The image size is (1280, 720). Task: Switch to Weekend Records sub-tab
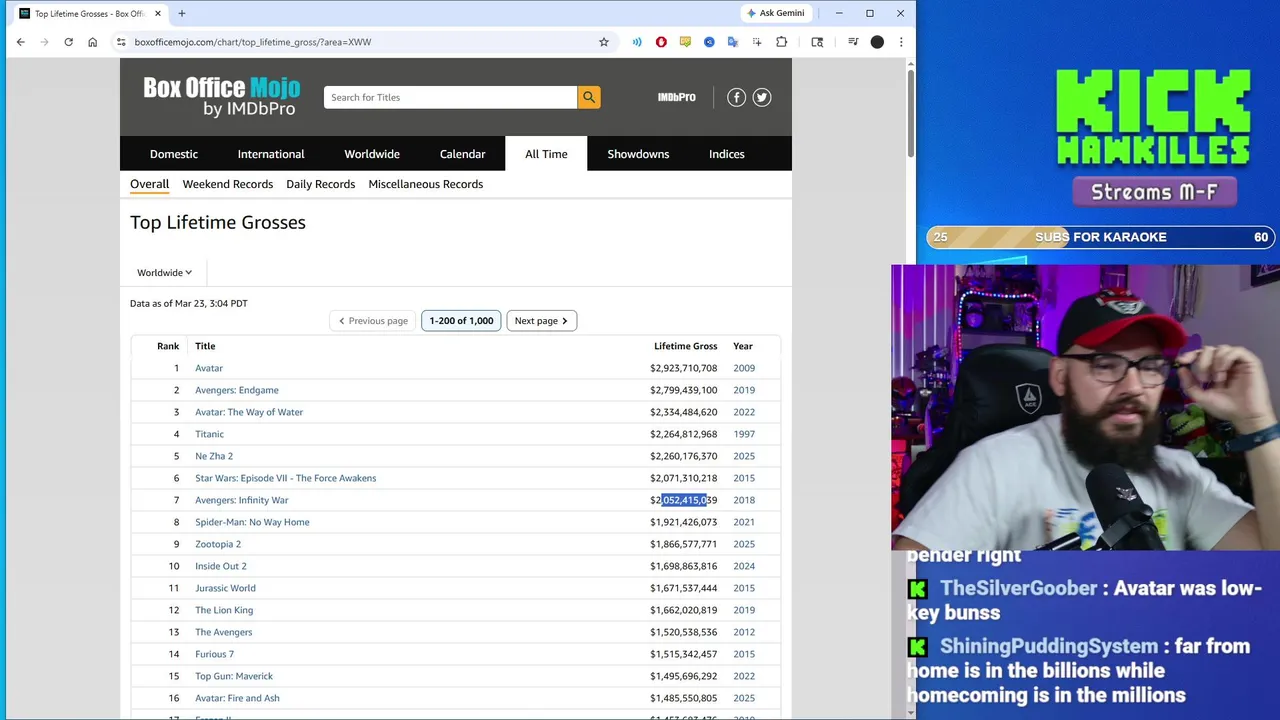pyautogui.click(x=227, y=184)
